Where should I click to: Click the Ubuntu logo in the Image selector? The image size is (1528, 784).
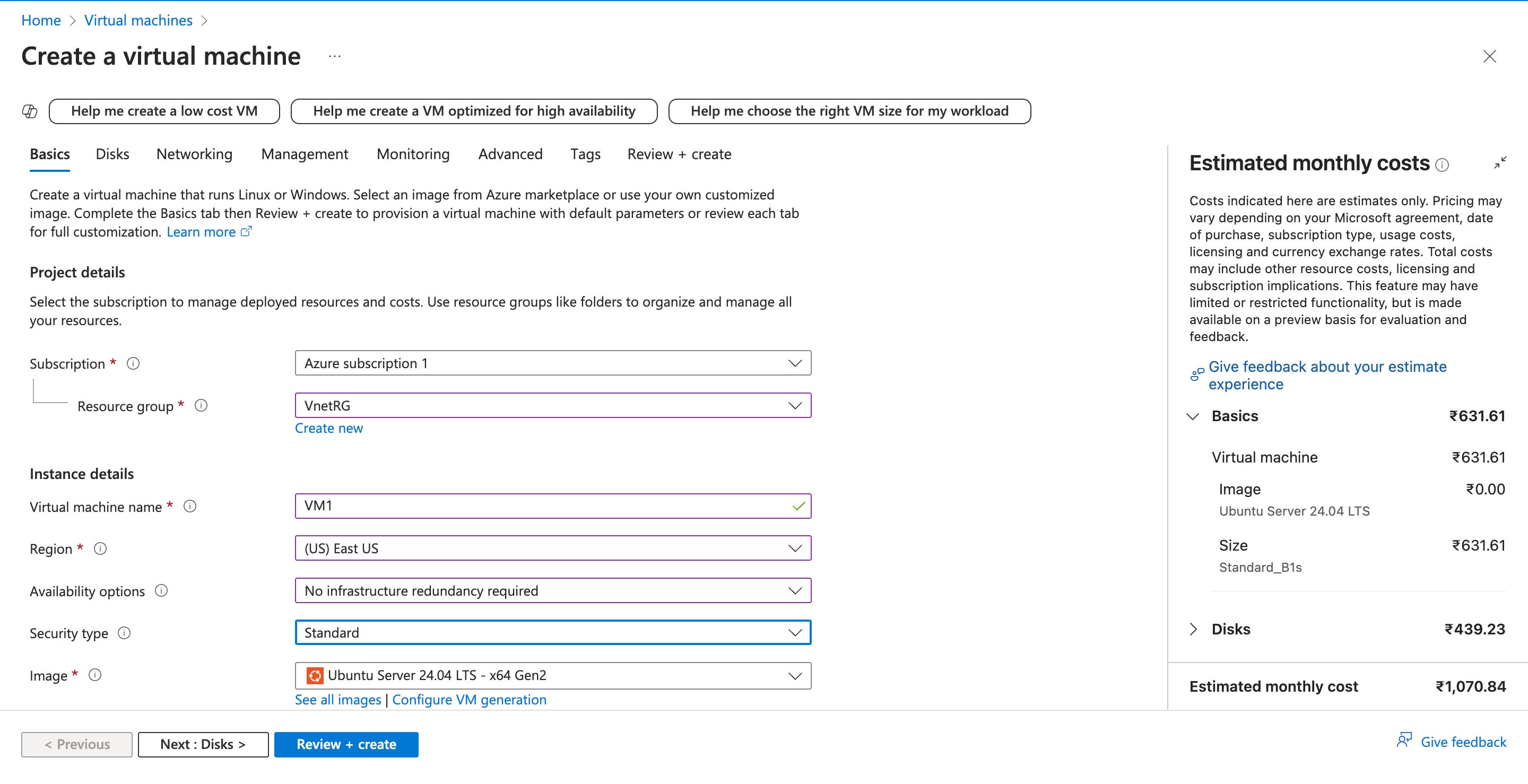[315, 675]
